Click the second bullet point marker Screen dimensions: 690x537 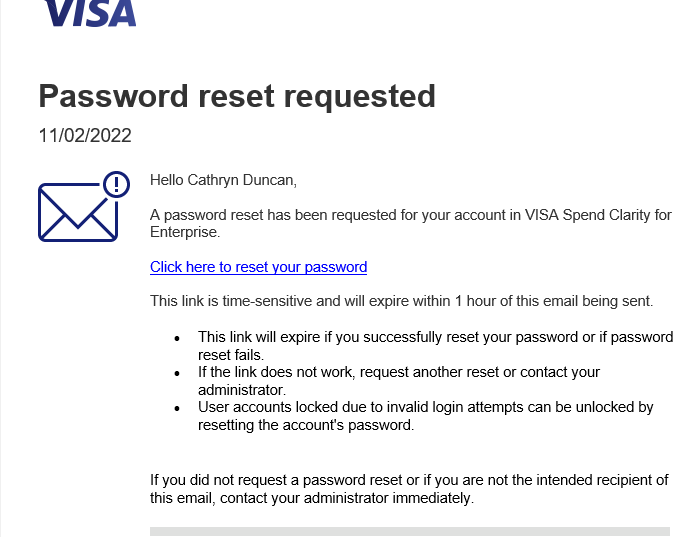[177, 374]
